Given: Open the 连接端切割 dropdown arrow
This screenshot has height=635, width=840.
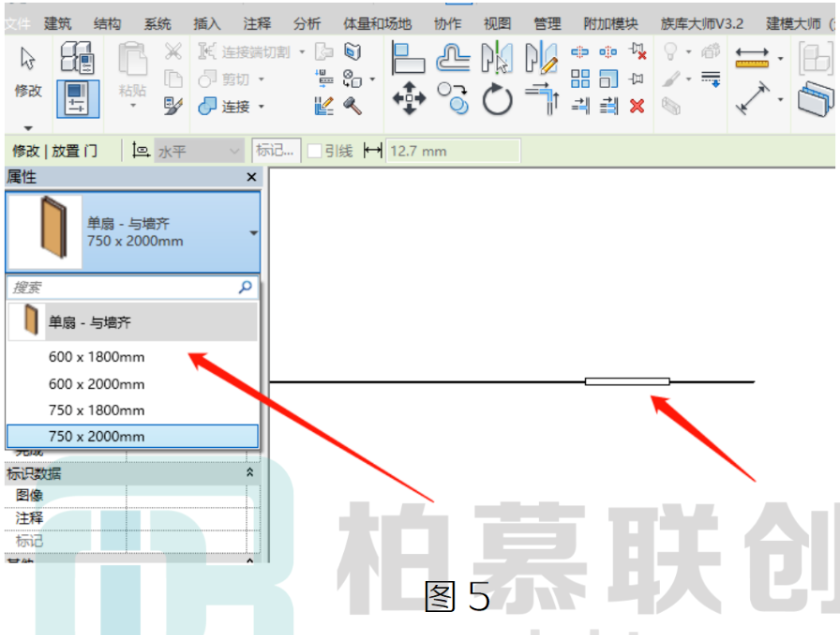Looking at the screenshot, I should [x=302, y=52].
